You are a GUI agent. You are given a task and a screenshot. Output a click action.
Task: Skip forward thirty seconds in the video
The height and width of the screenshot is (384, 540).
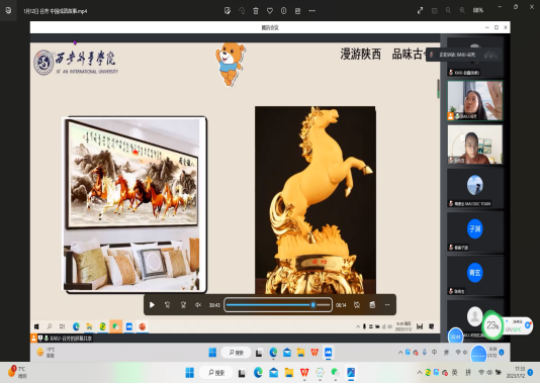coord(183,305)
